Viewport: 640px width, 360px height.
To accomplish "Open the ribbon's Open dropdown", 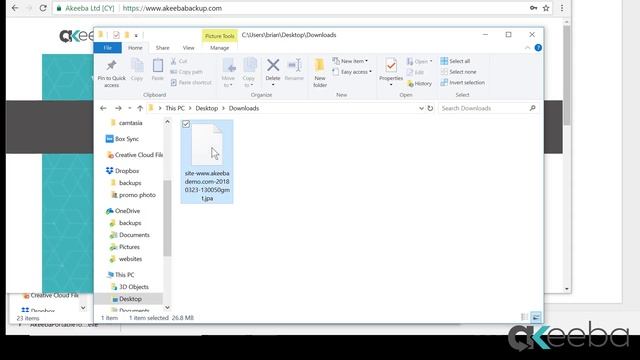I will point(419,61).
